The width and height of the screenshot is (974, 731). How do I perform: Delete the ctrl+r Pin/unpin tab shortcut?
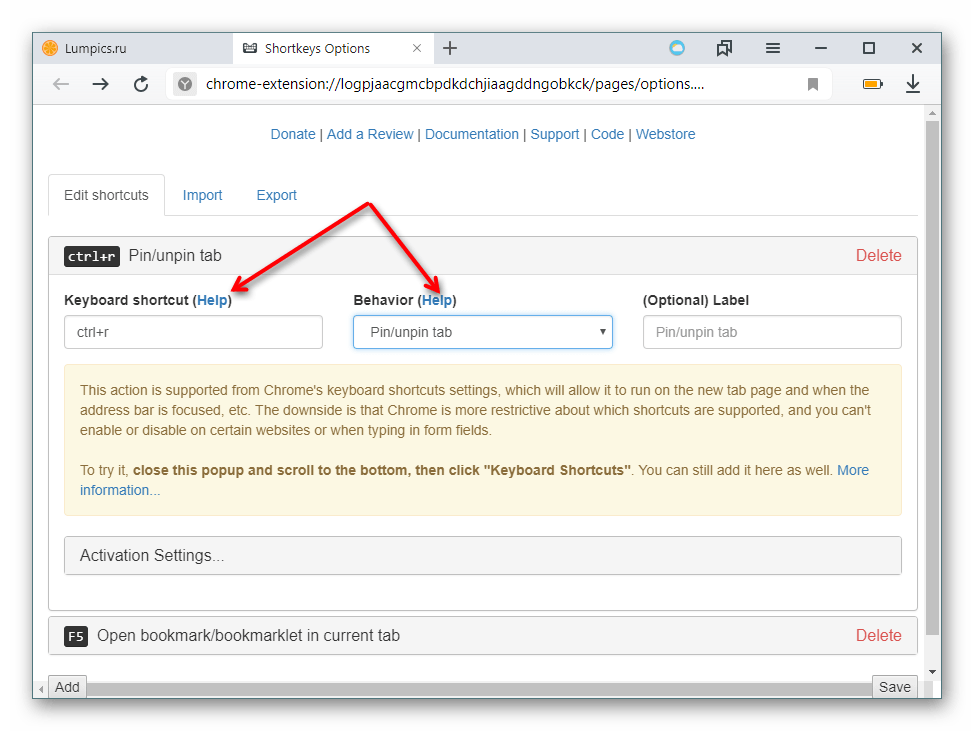pos(878,256)
